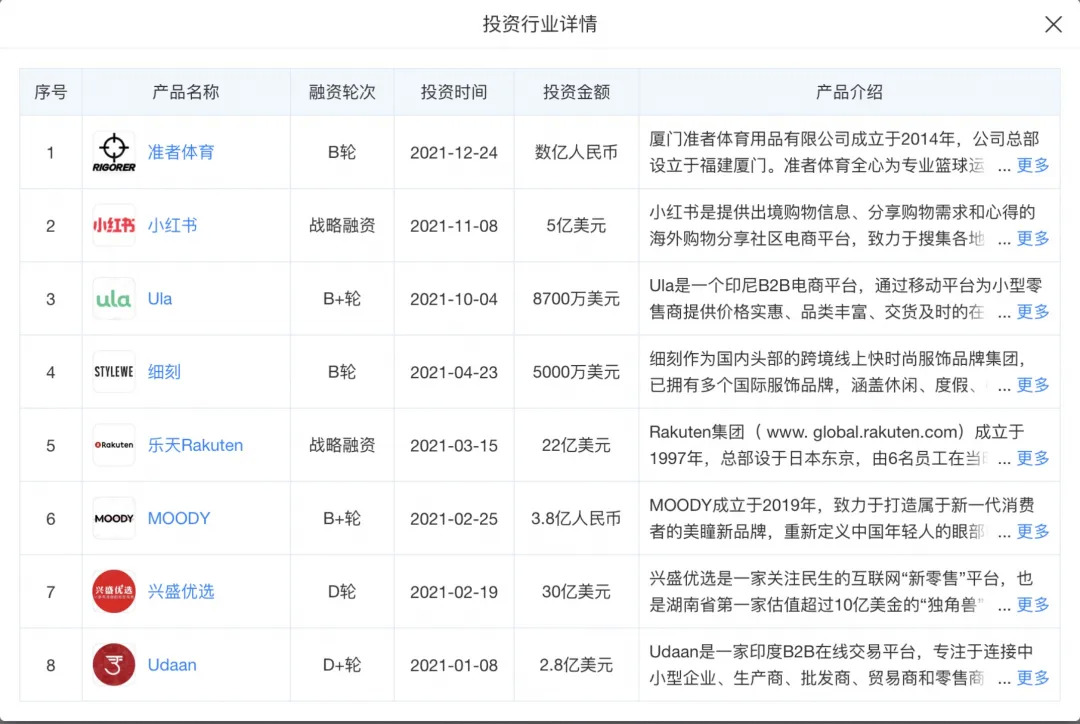1080x724 pixels.
Task: Close the 投资行业详情 dialog
Action: click(1052, 24)
